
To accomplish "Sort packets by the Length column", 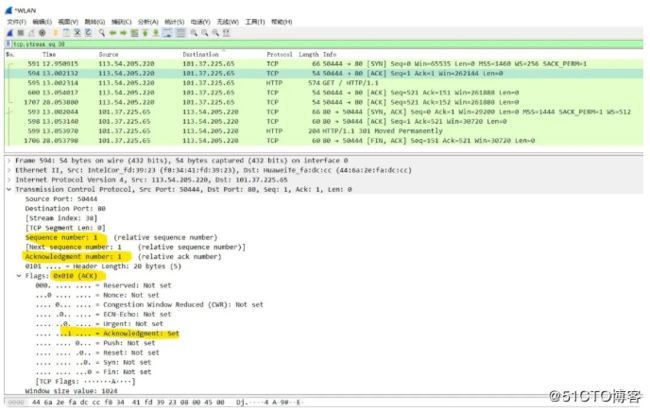I will point(309,54).
